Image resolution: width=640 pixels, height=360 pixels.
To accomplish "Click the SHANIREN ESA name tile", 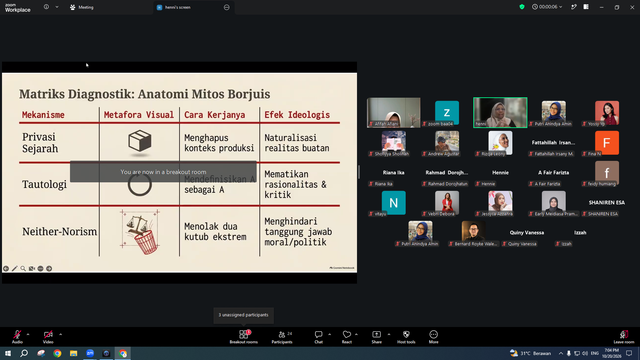I will pos(607,202).
